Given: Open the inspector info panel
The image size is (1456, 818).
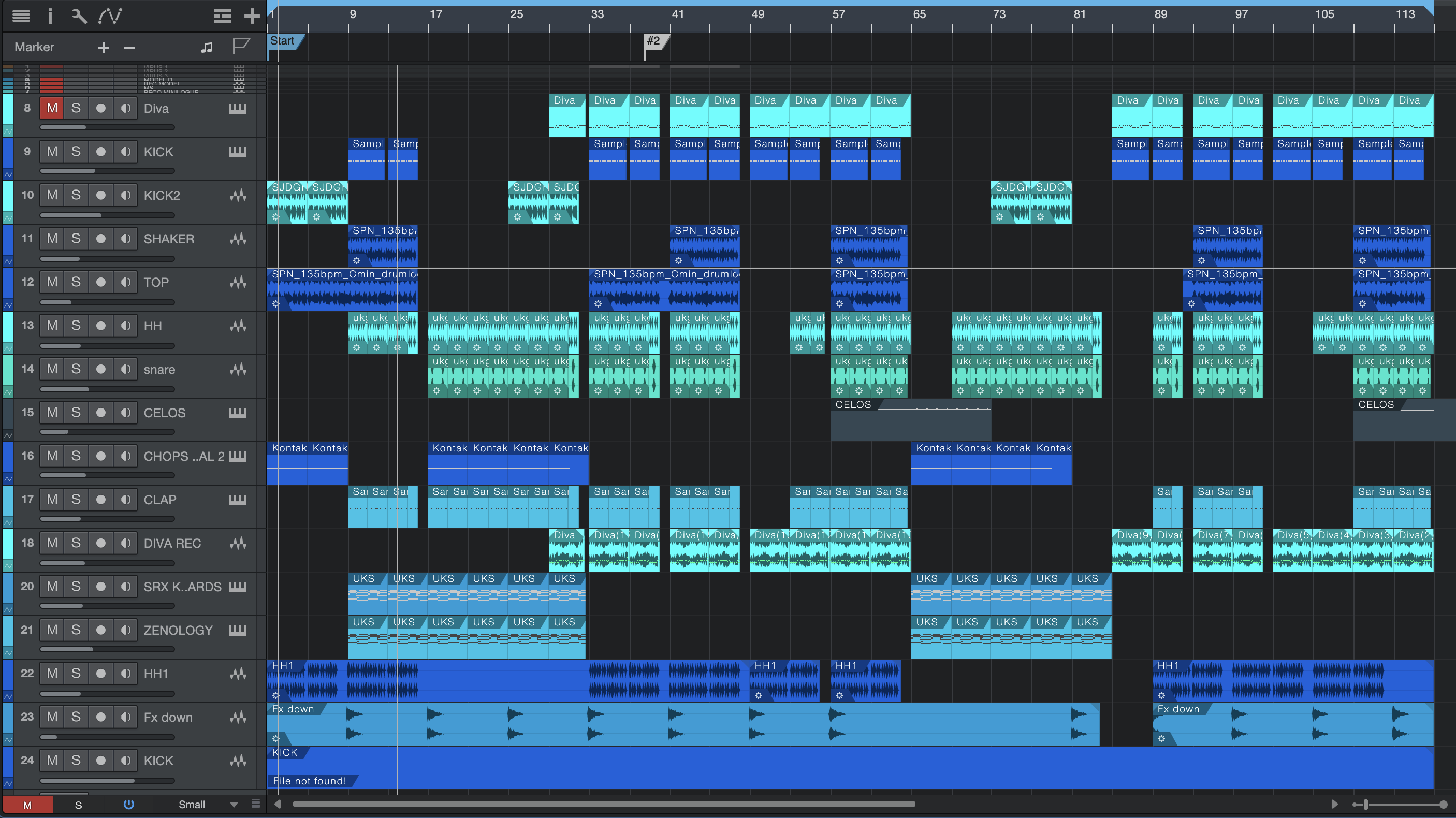Looking at the screenshot, I should click(50, 16).
